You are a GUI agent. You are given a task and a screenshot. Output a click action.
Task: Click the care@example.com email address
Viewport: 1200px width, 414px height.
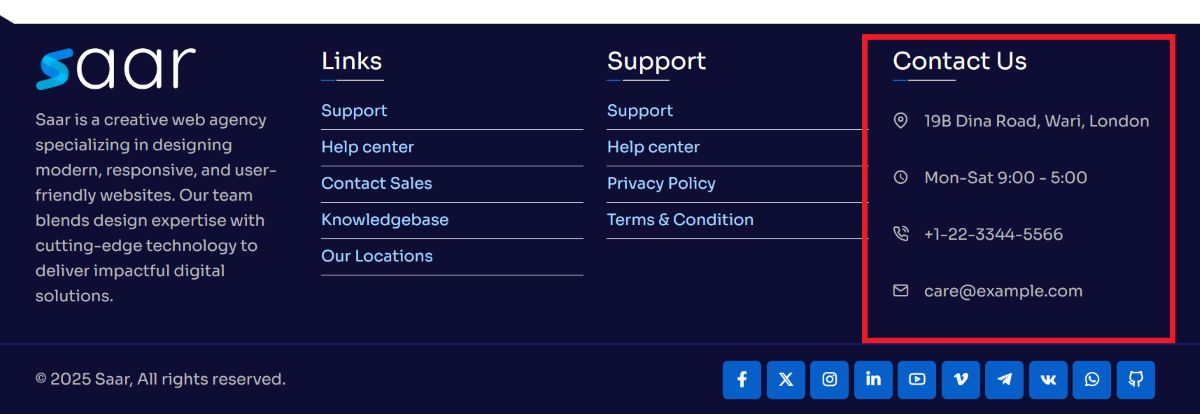click(1003, 291)
